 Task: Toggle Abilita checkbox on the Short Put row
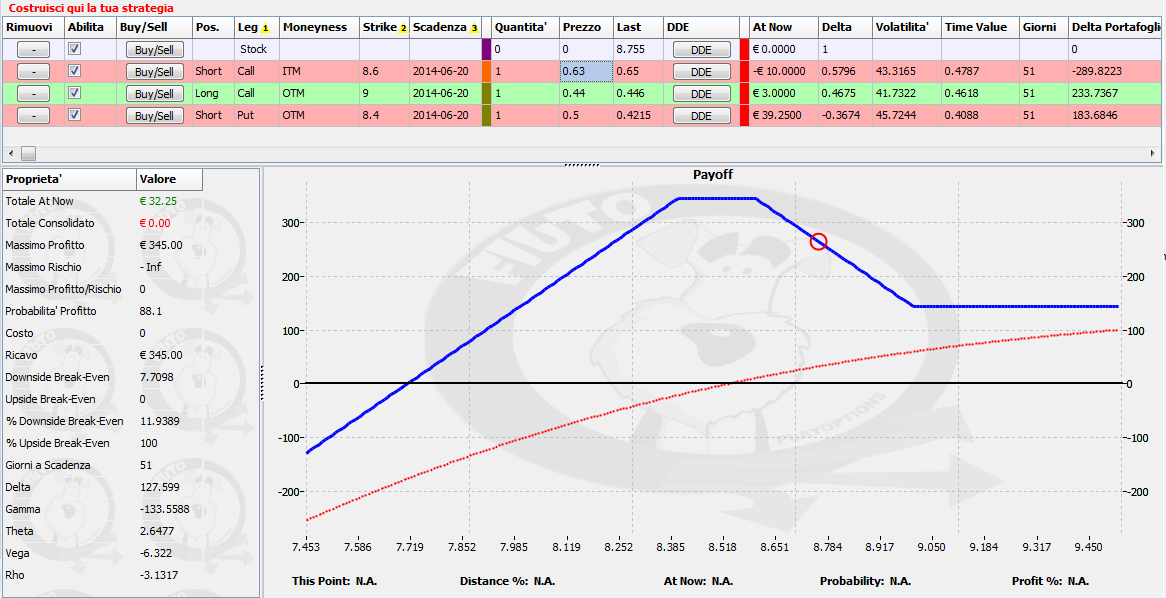[75, 115]
